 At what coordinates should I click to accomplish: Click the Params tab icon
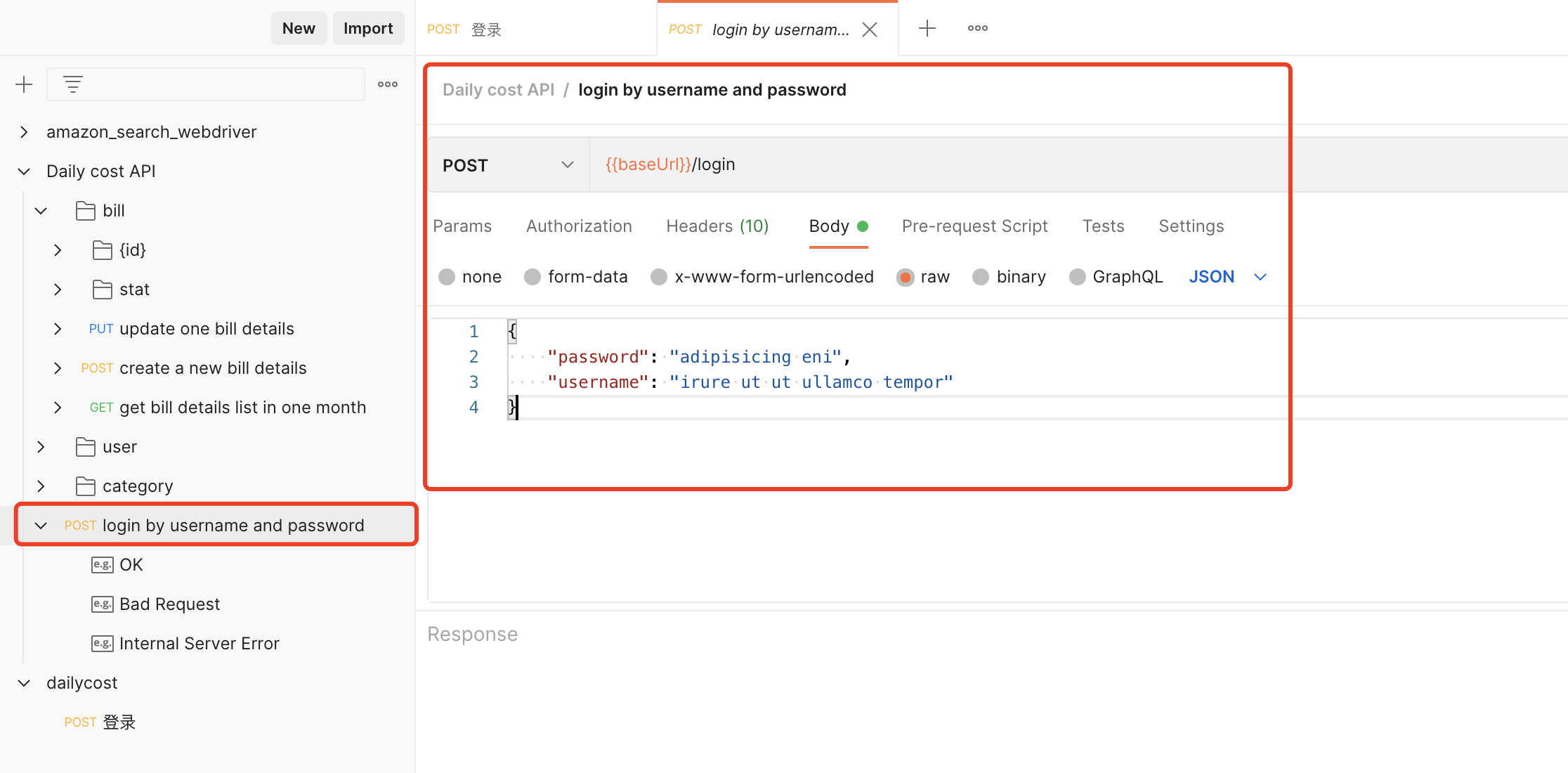[464, 226]
